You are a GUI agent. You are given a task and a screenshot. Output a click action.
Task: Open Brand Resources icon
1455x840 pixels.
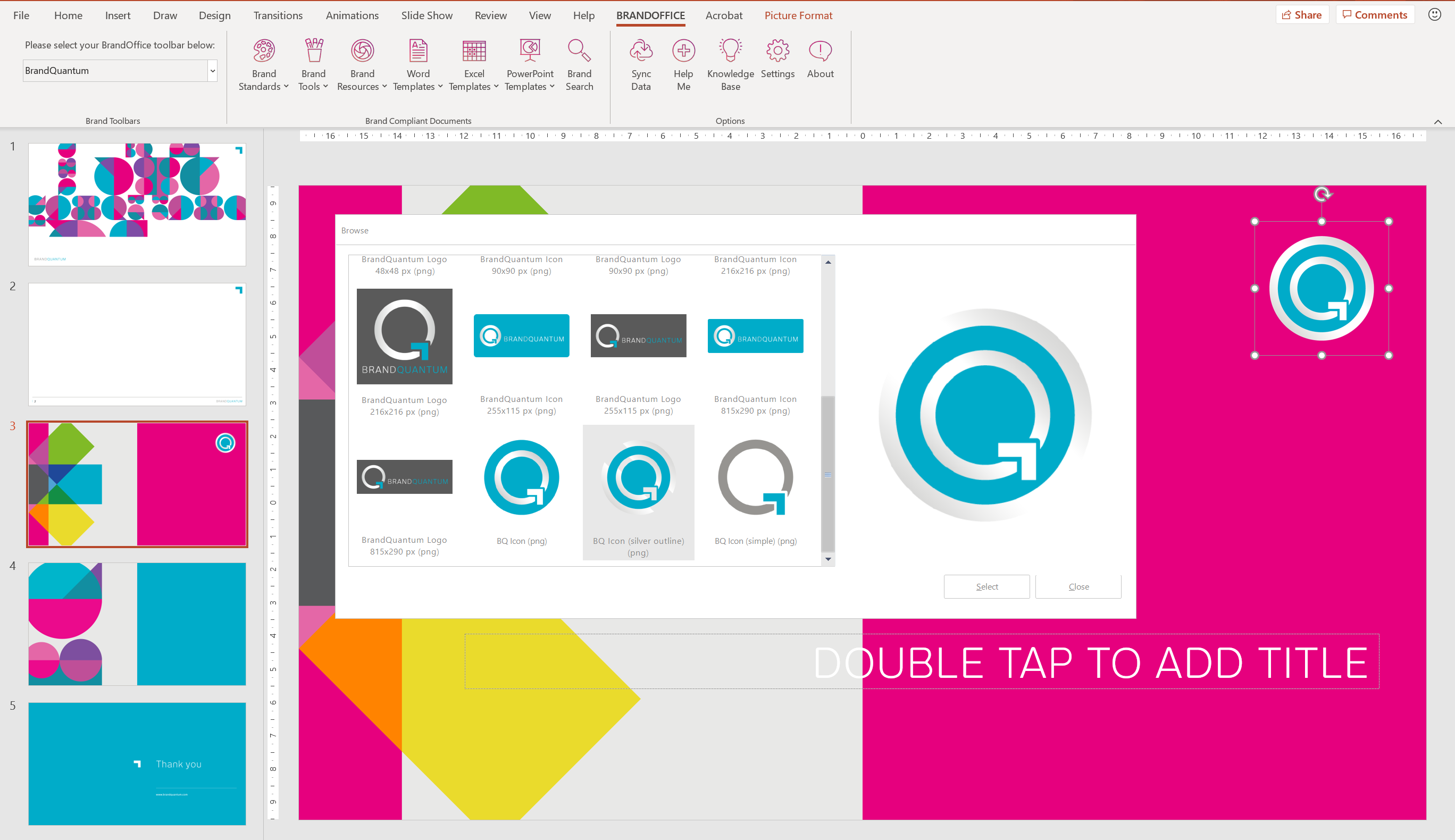point(362,51)
